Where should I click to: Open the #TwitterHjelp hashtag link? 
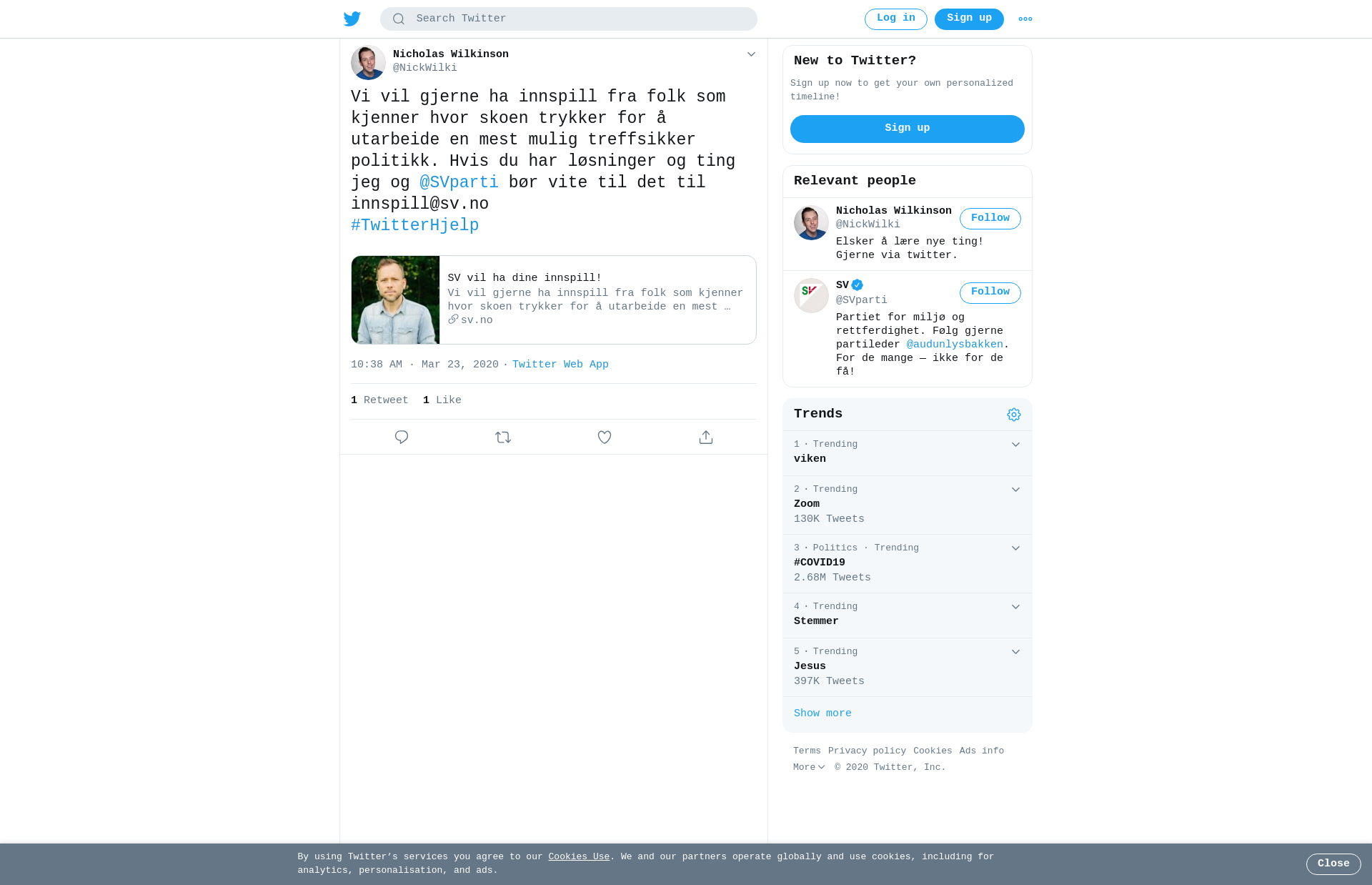pyautogui.click(x=415, y=225)
